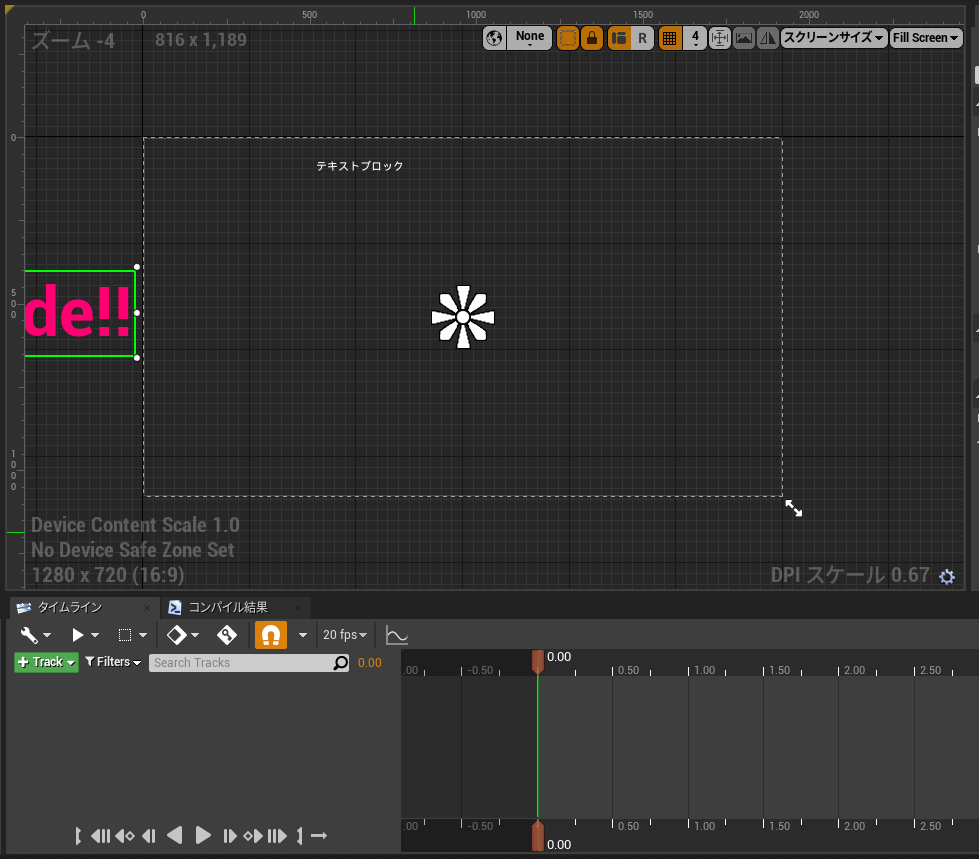The image size is (979, 859).
Task: Open the None culture dropdown
Action: pos(529,38)
